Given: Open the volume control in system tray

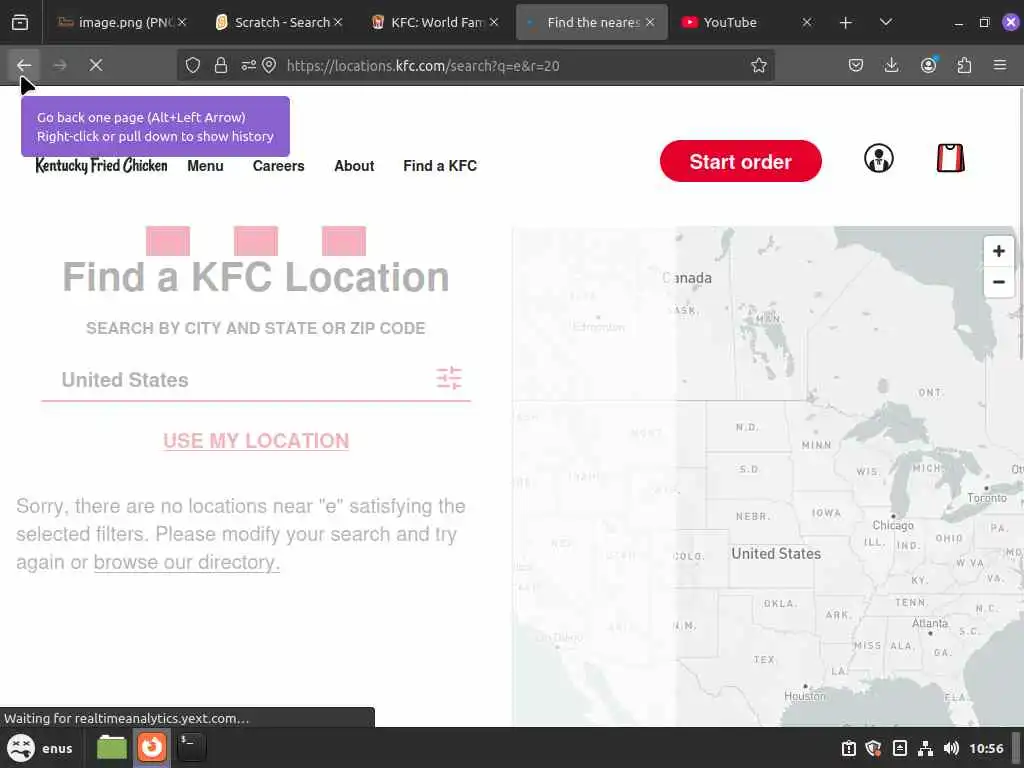Looking at the screenshot, I should point(952,748).
